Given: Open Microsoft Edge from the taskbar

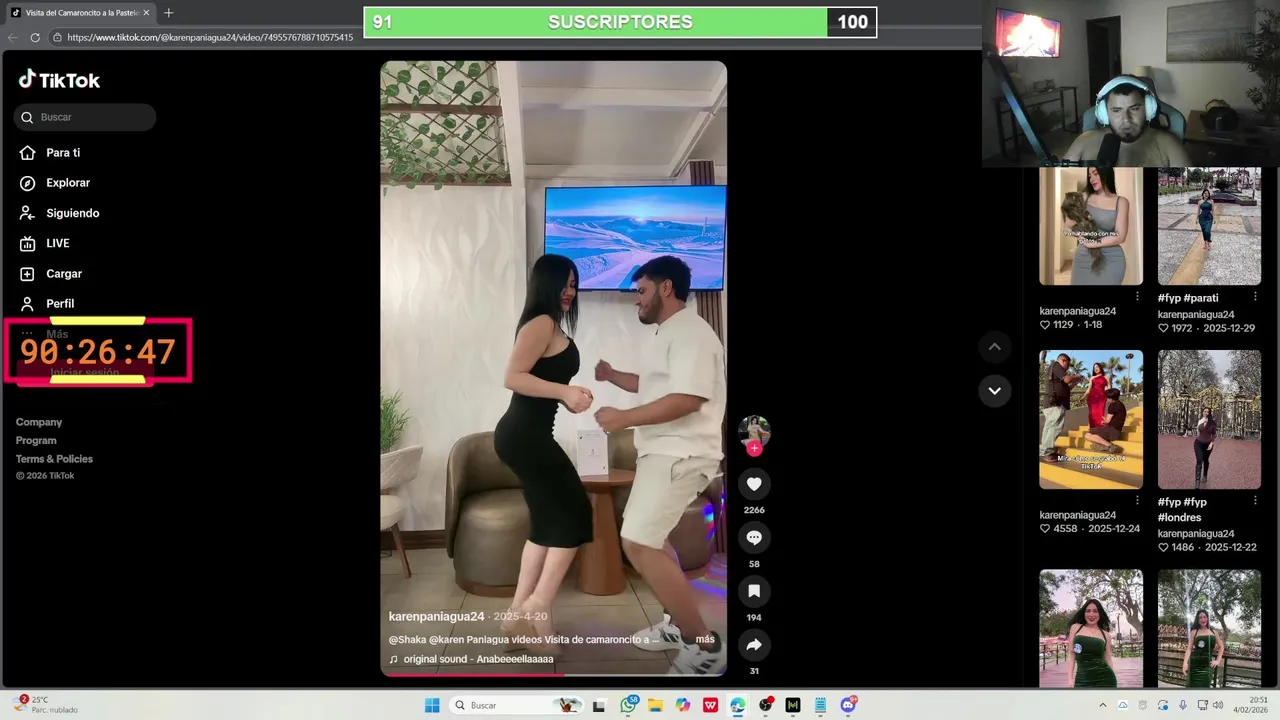Looking at the screenshot, I should coord(738,705).
